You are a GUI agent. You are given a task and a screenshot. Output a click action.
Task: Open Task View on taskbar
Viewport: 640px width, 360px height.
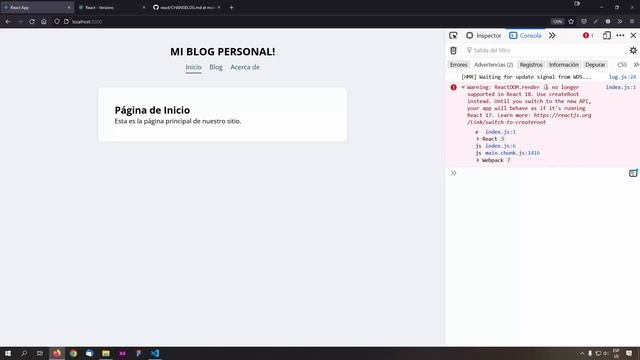click(40, 353)
